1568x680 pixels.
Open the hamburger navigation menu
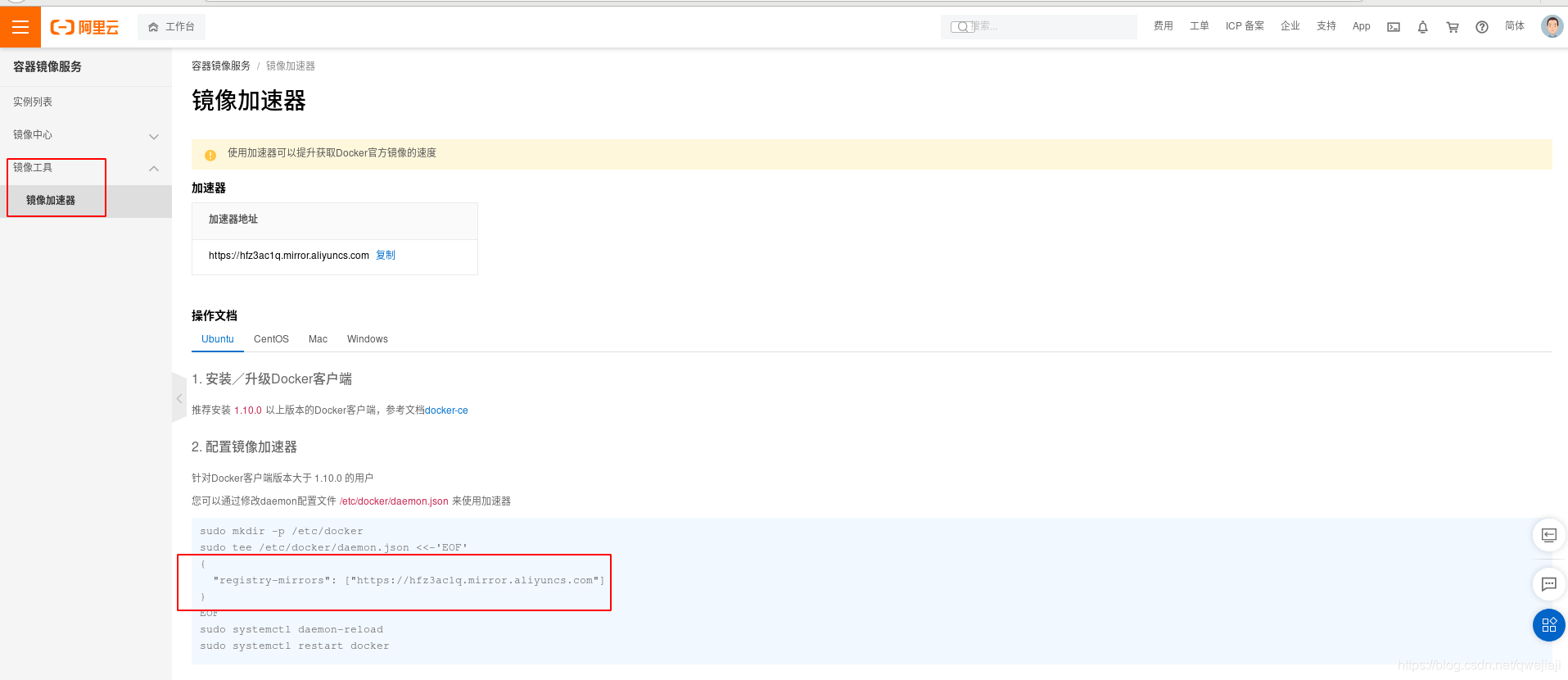coord(20,27)
